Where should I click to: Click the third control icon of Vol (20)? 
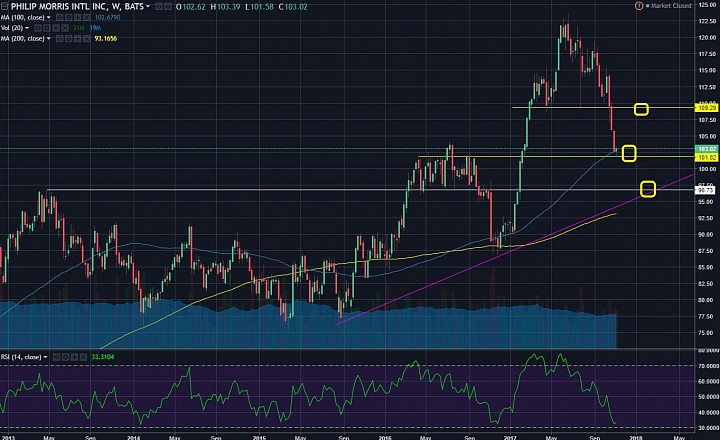[x=56, y=28]
